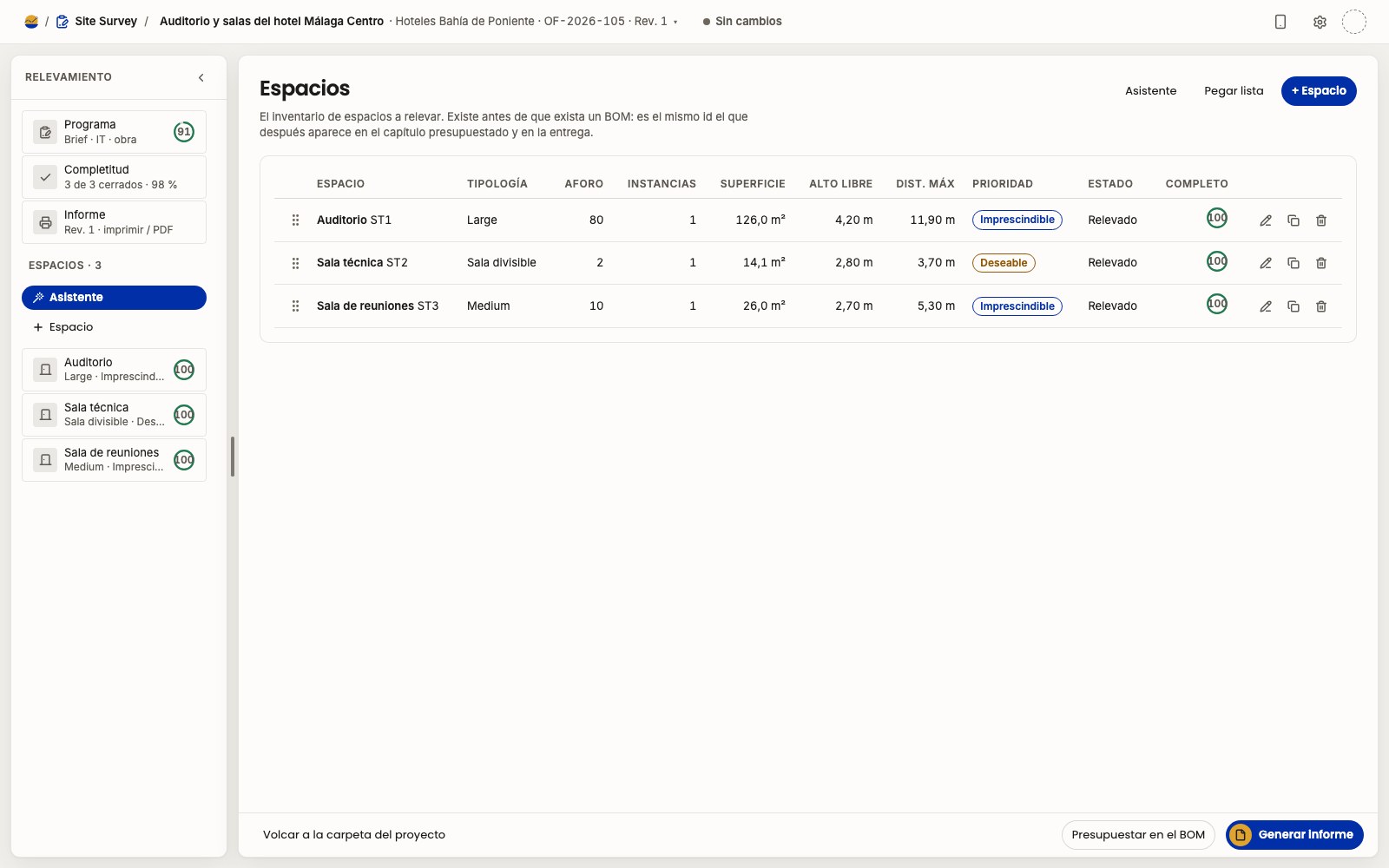Click Volcar a la carpeta del proyecto
1389x868 pixels.
pos(354,835)
